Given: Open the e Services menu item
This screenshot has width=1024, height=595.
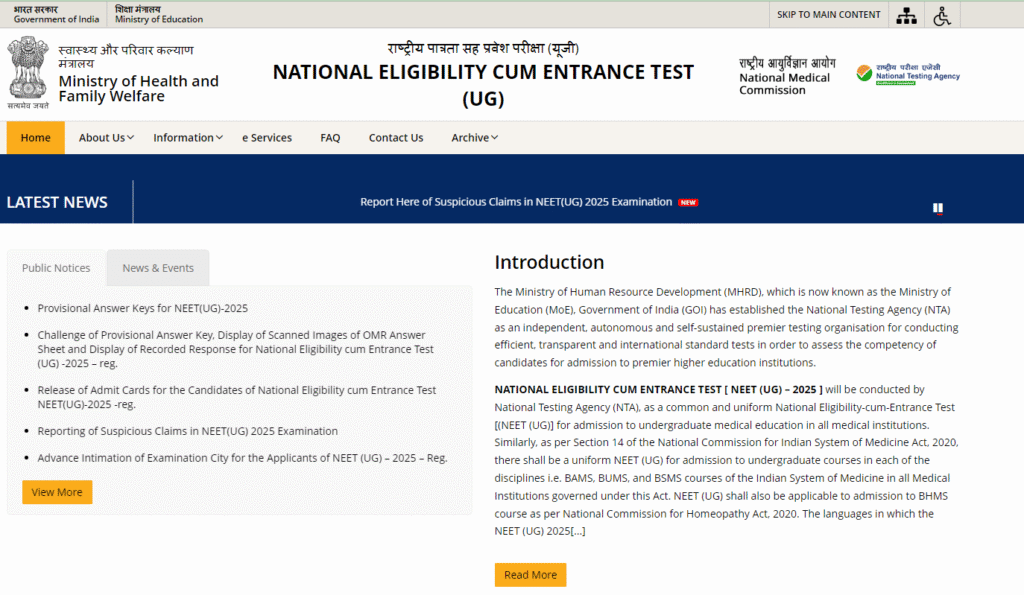Looking at the screenshot, I should 266,138.
